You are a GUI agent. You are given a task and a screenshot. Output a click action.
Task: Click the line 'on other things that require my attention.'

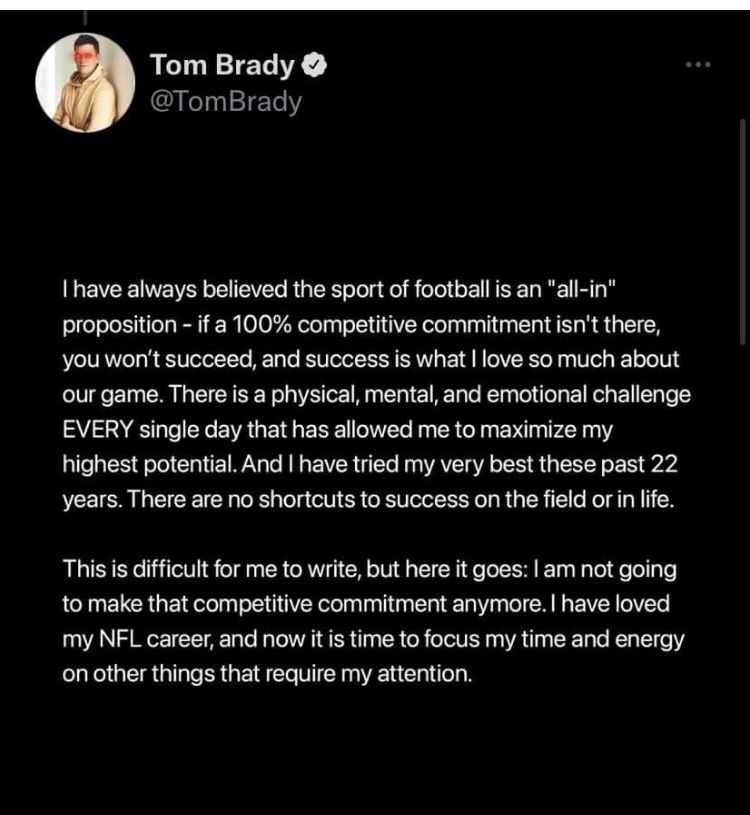(267, 674)
